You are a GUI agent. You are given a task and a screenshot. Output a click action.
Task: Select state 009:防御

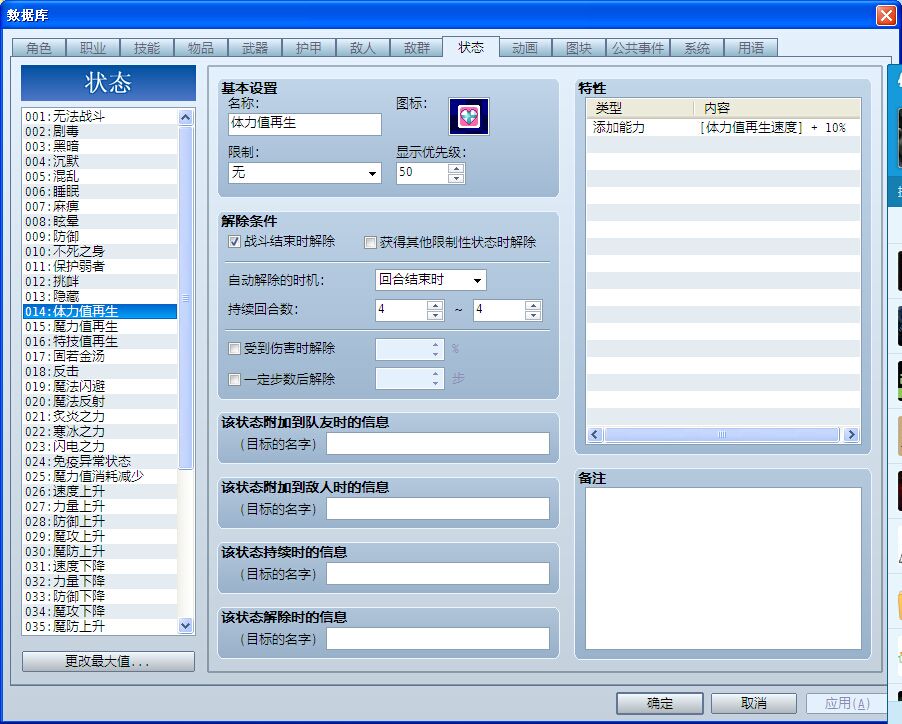[x=100, y=236]
